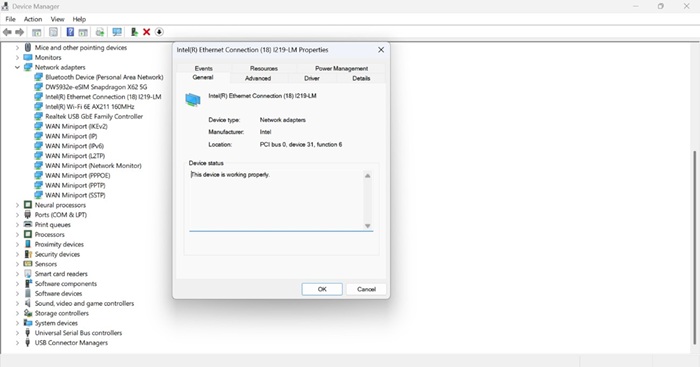
Task: Click Device status scroll up arrow
Action: pyautogui.click(x=367, y=175)
